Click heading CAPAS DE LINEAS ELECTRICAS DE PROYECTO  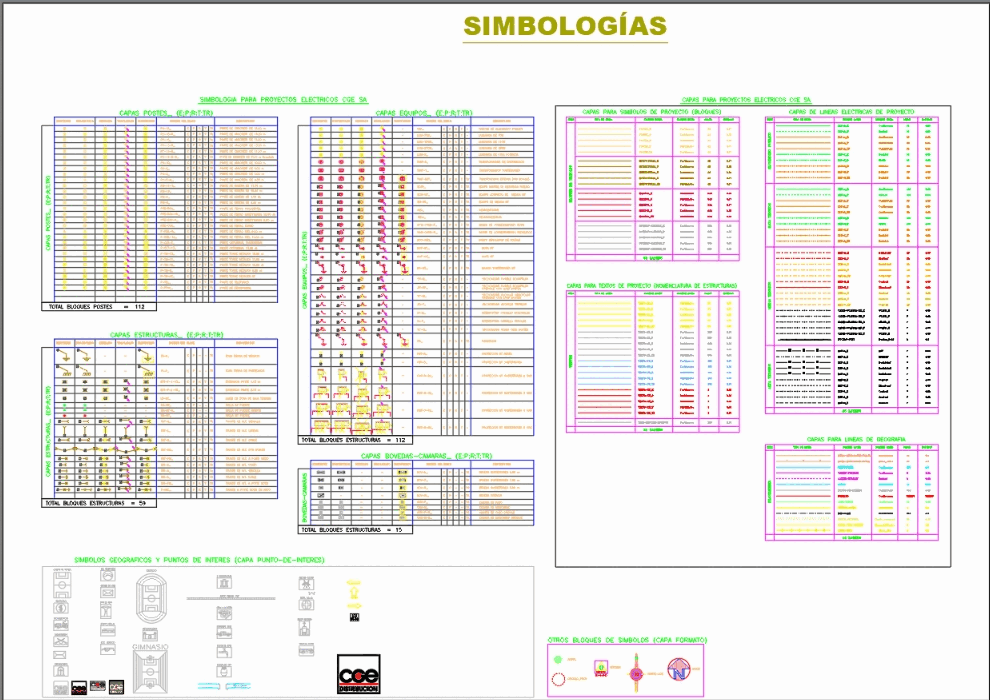click(x=851, y=112)
